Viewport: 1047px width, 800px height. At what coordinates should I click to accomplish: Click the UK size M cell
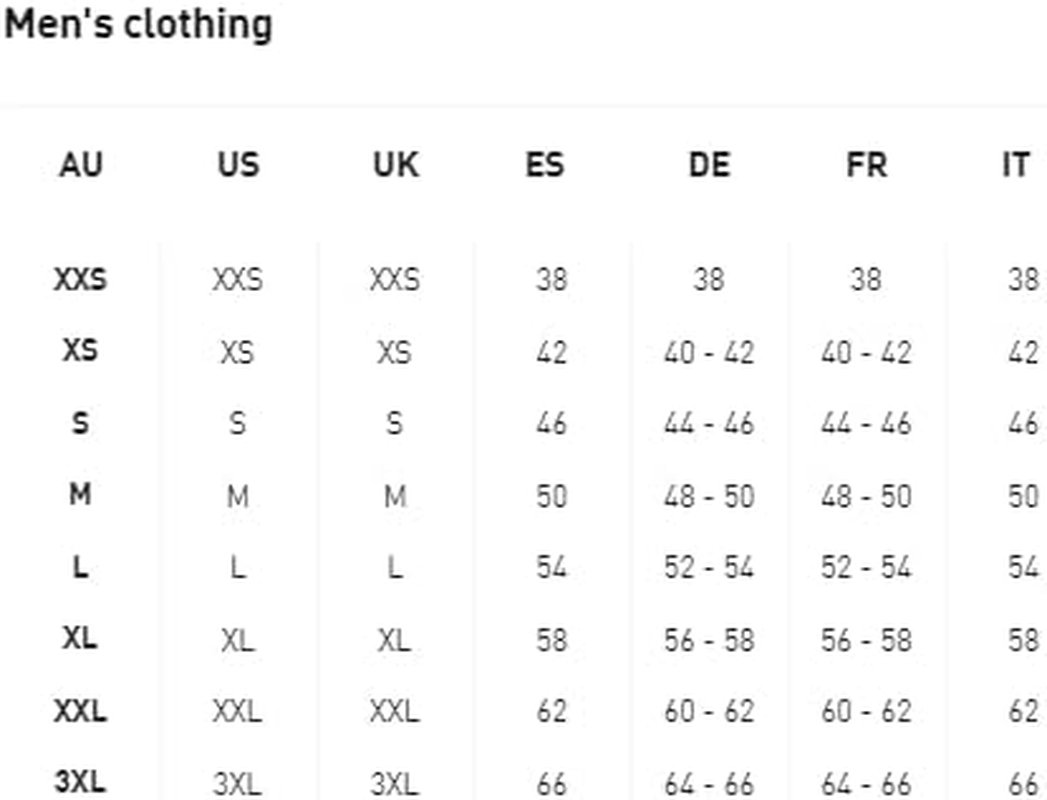[395, 496]
